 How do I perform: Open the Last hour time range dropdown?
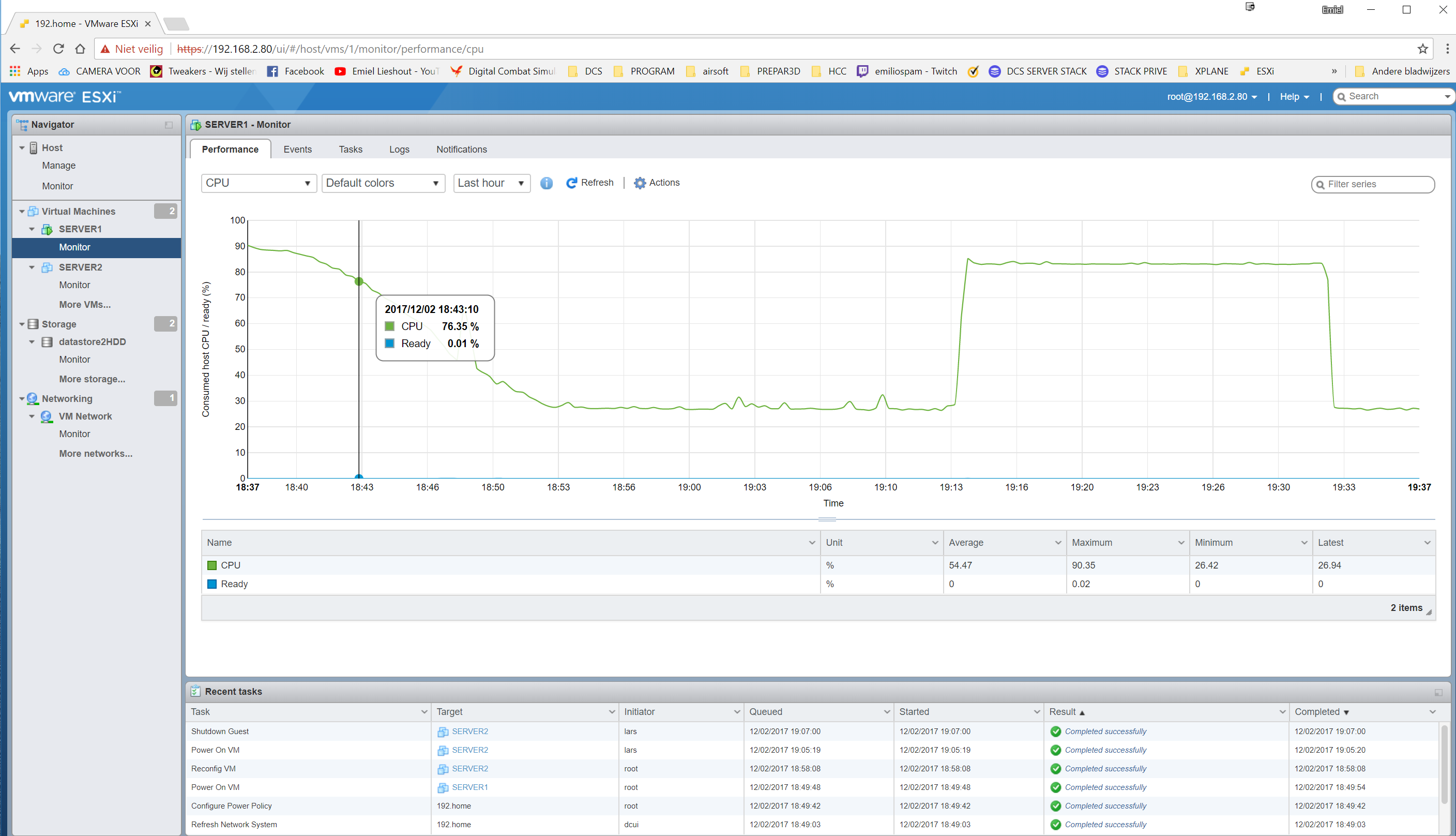tap(491, 183)
